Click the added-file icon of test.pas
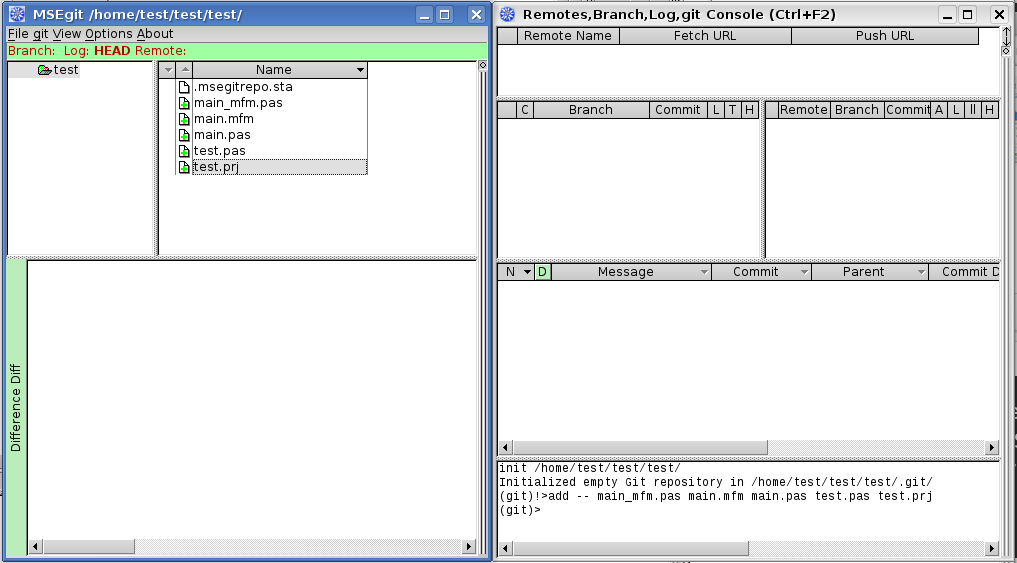The image size is (1017, 563). tap(184, 151)
